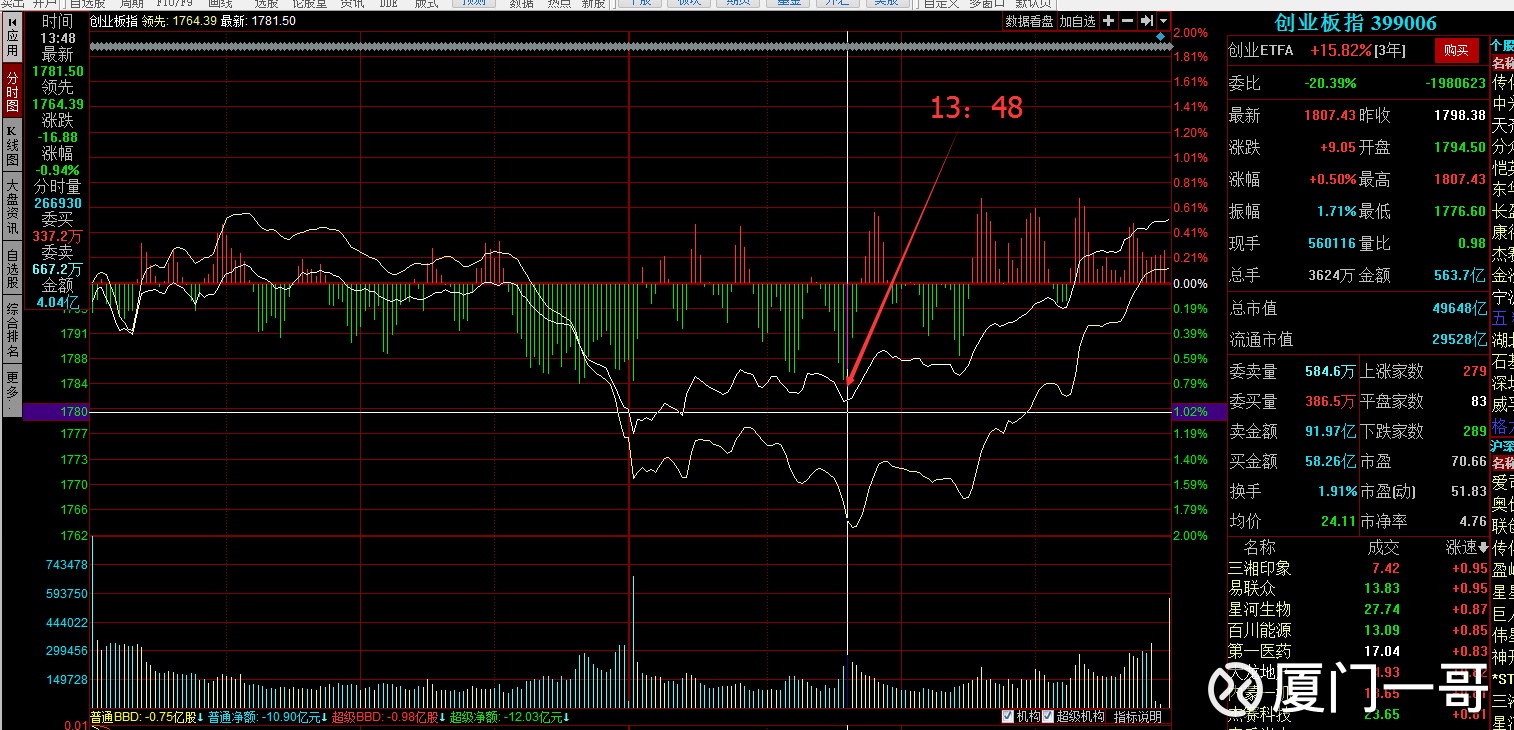This screenshot has width=1514, height=730.
Task: Open the chart options dropdown arrow
Action: point(1163,21)
